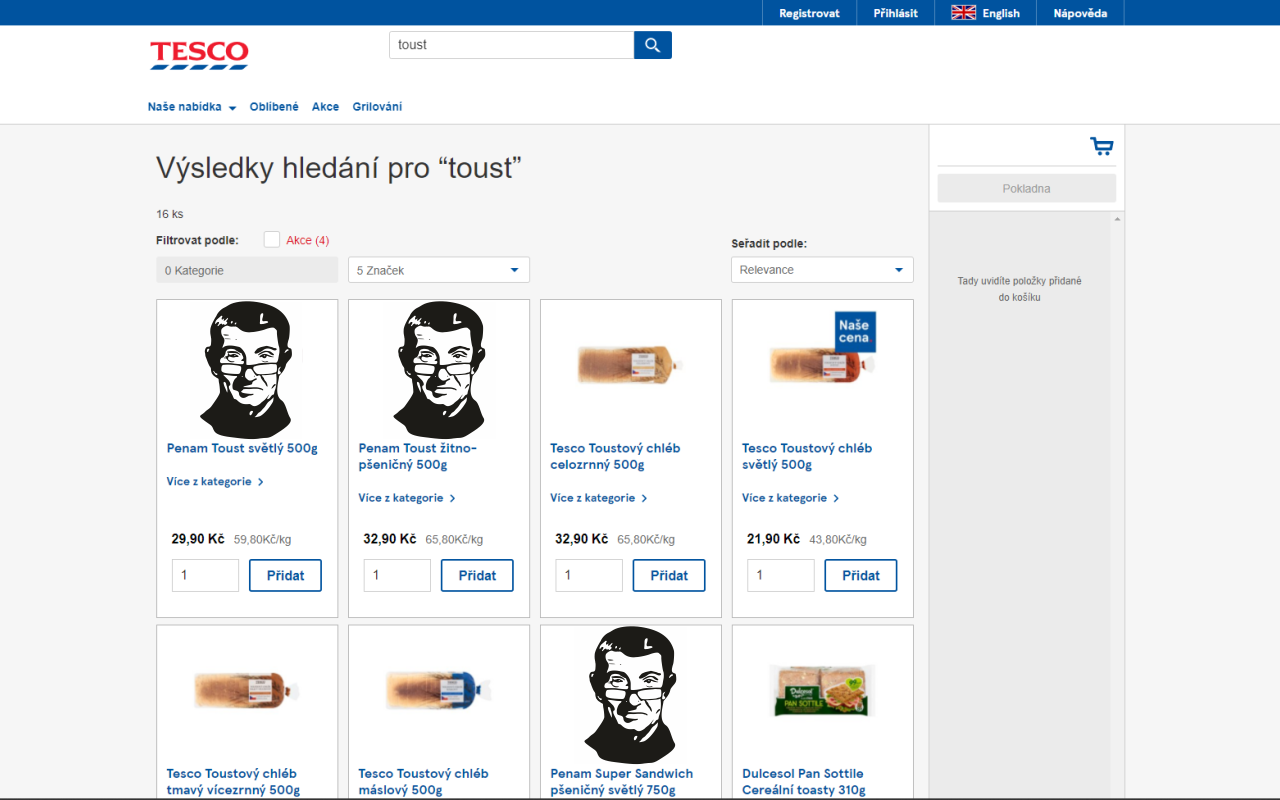Click the 29,90 Kč price text
This screenshot has height=800, width=1280.
[198, 539]
